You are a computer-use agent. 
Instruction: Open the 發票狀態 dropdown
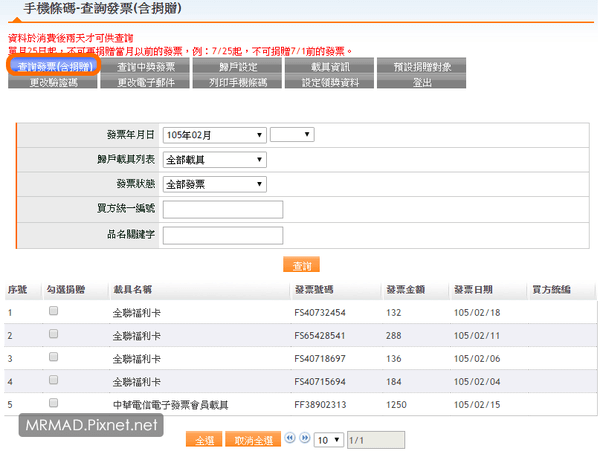[x=214, y=184]
